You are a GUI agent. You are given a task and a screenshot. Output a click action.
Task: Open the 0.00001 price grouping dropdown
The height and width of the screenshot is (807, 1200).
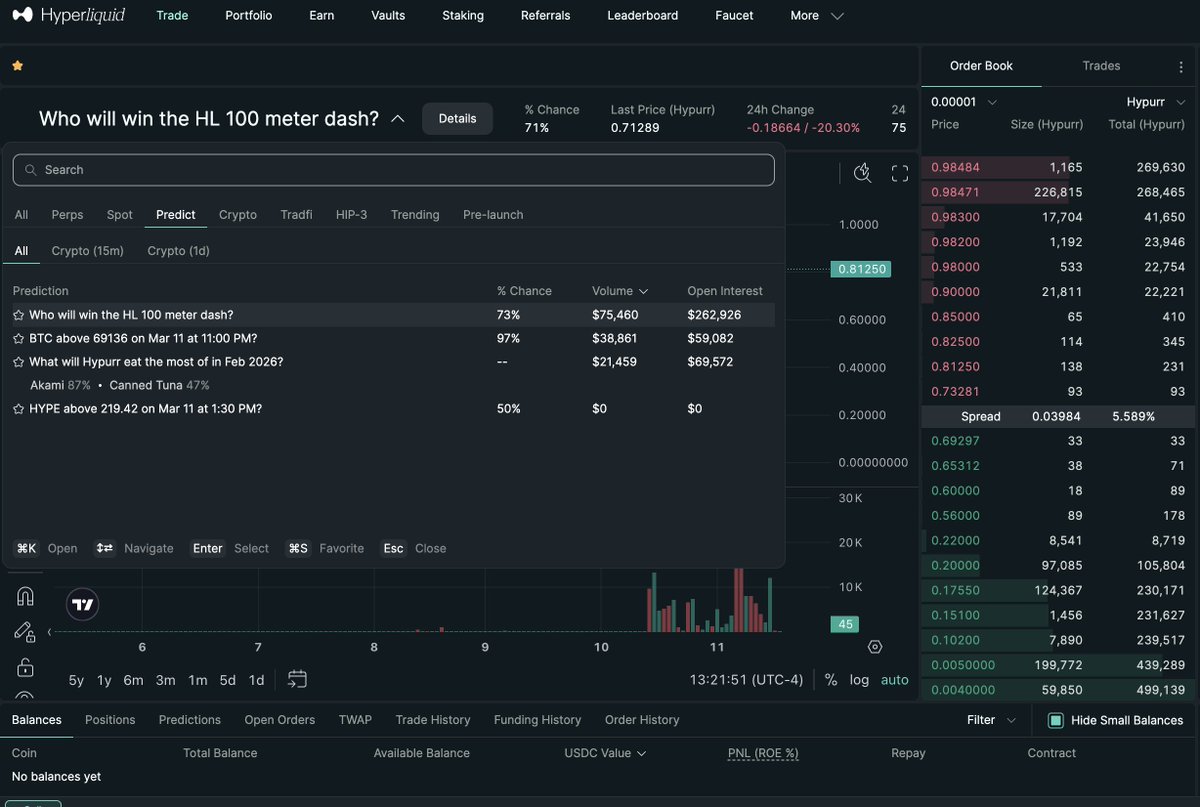click(x=964, y=102)
